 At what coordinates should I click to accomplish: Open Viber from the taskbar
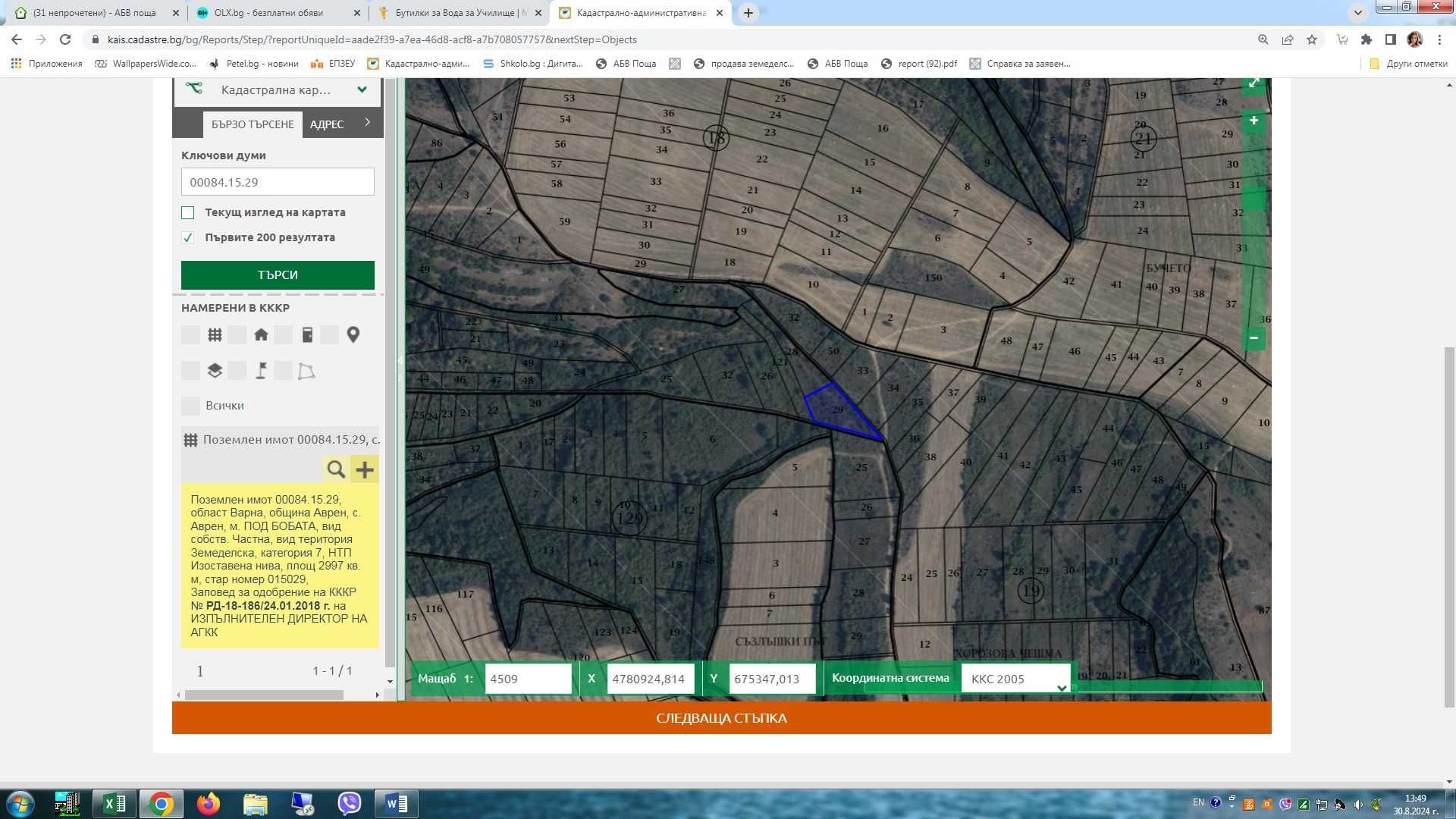(349, 803)
